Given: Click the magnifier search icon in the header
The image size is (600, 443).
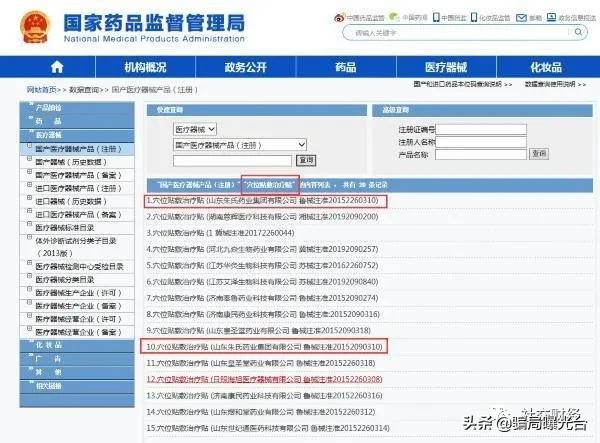Looking at the screenshot, I should click(579, 32).
